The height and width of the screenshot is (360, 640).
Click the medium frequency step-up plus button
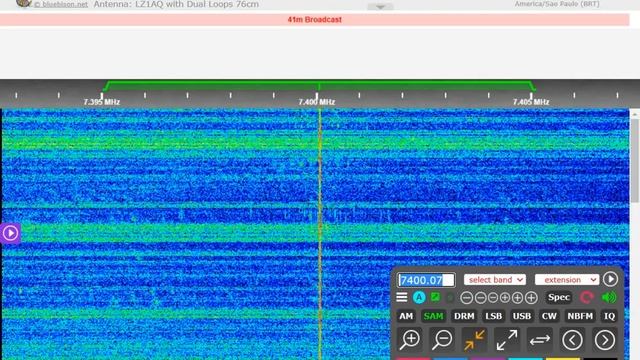click(518, 298)
